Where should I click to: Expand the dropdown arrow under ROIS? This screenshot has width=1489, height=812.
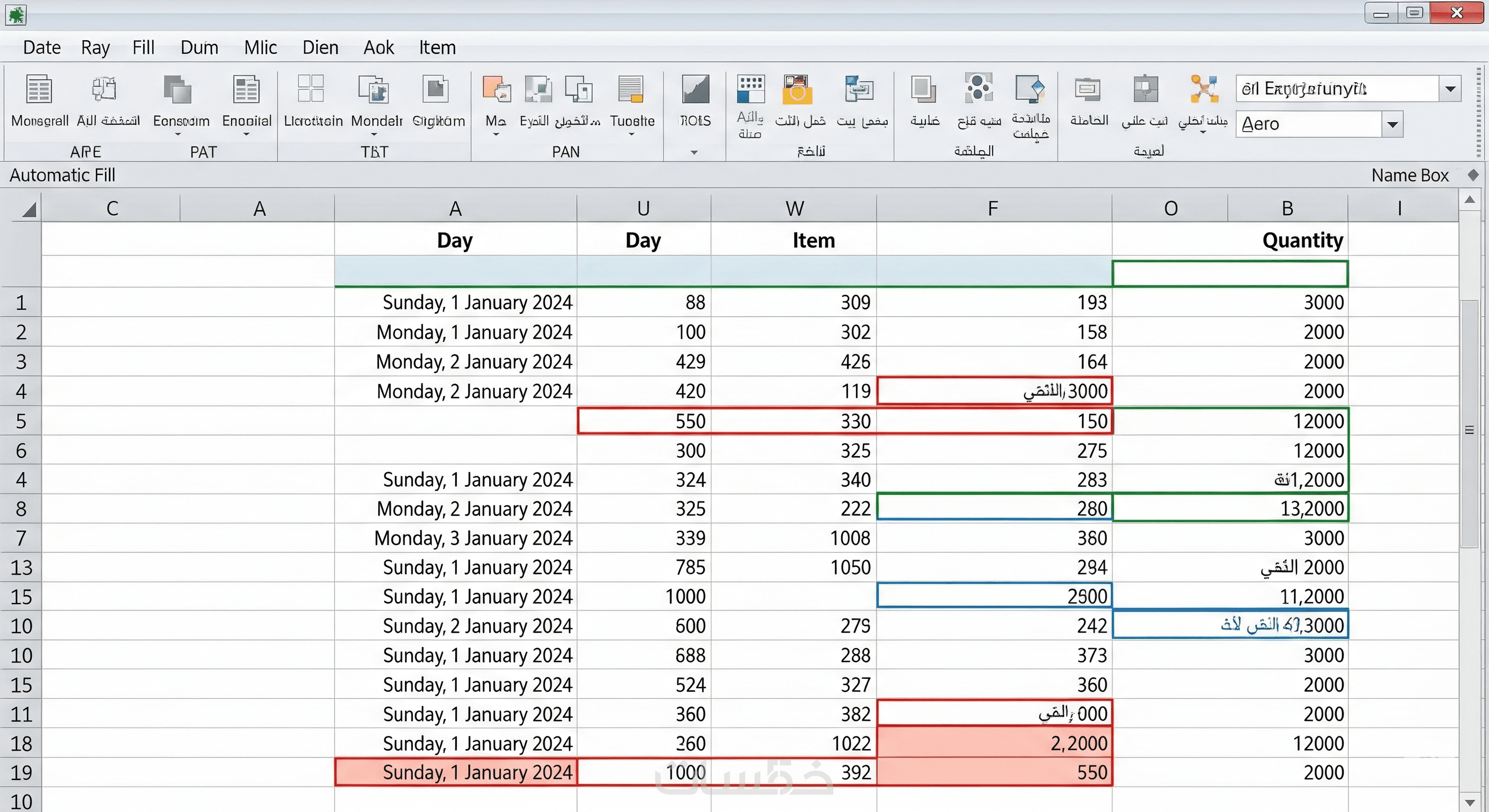point(694,153)
